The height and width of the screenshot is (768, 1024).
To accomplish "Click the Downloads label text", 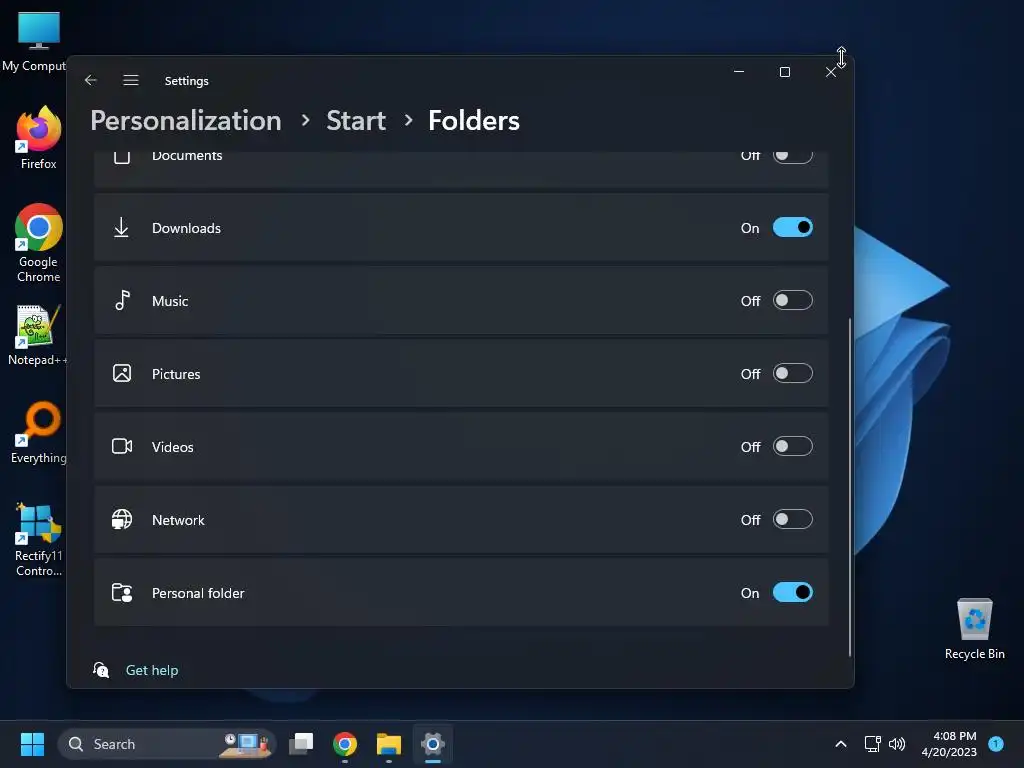I will 186,228.
